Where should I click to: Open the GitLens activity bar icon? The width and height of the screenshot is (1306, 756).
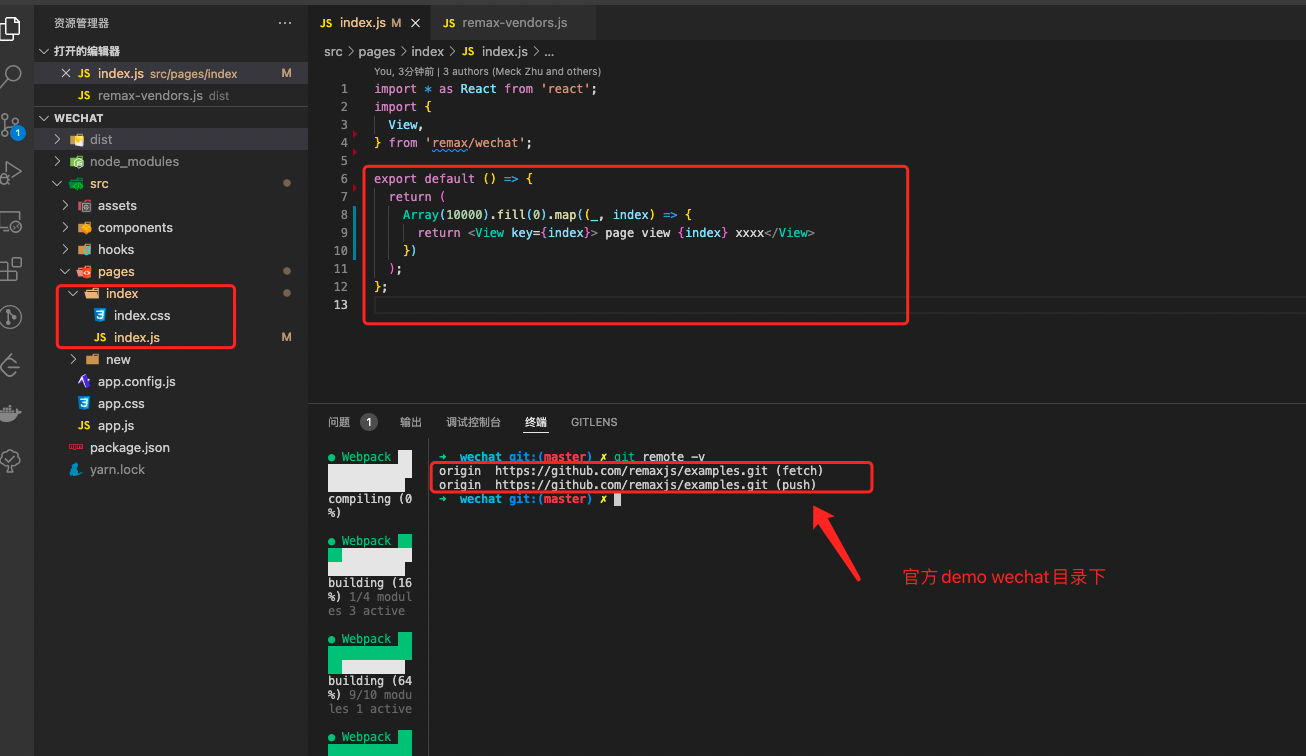point(10,317)
